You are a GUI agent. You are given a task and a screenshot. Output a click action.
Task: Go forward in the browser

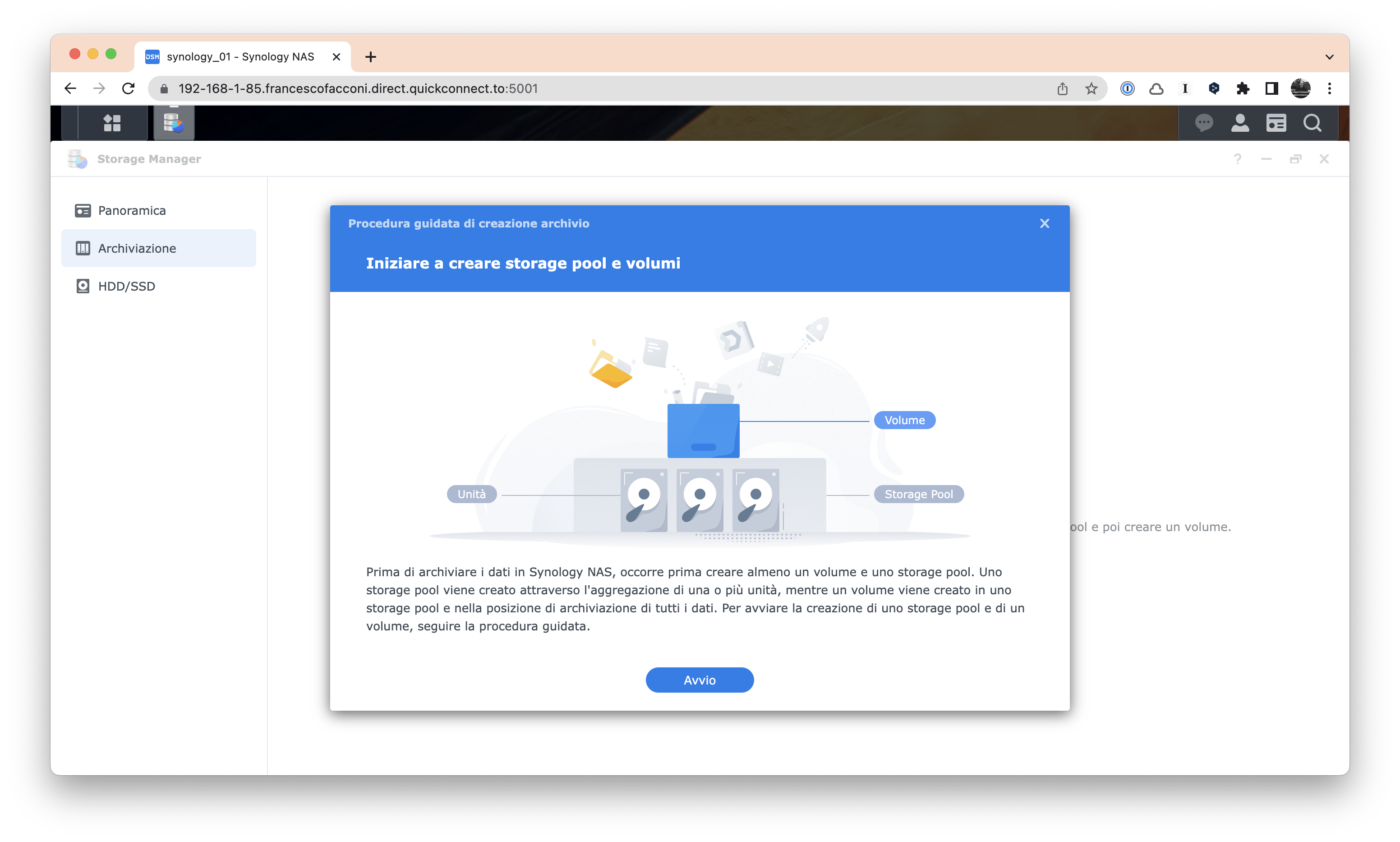click(99, 88)
